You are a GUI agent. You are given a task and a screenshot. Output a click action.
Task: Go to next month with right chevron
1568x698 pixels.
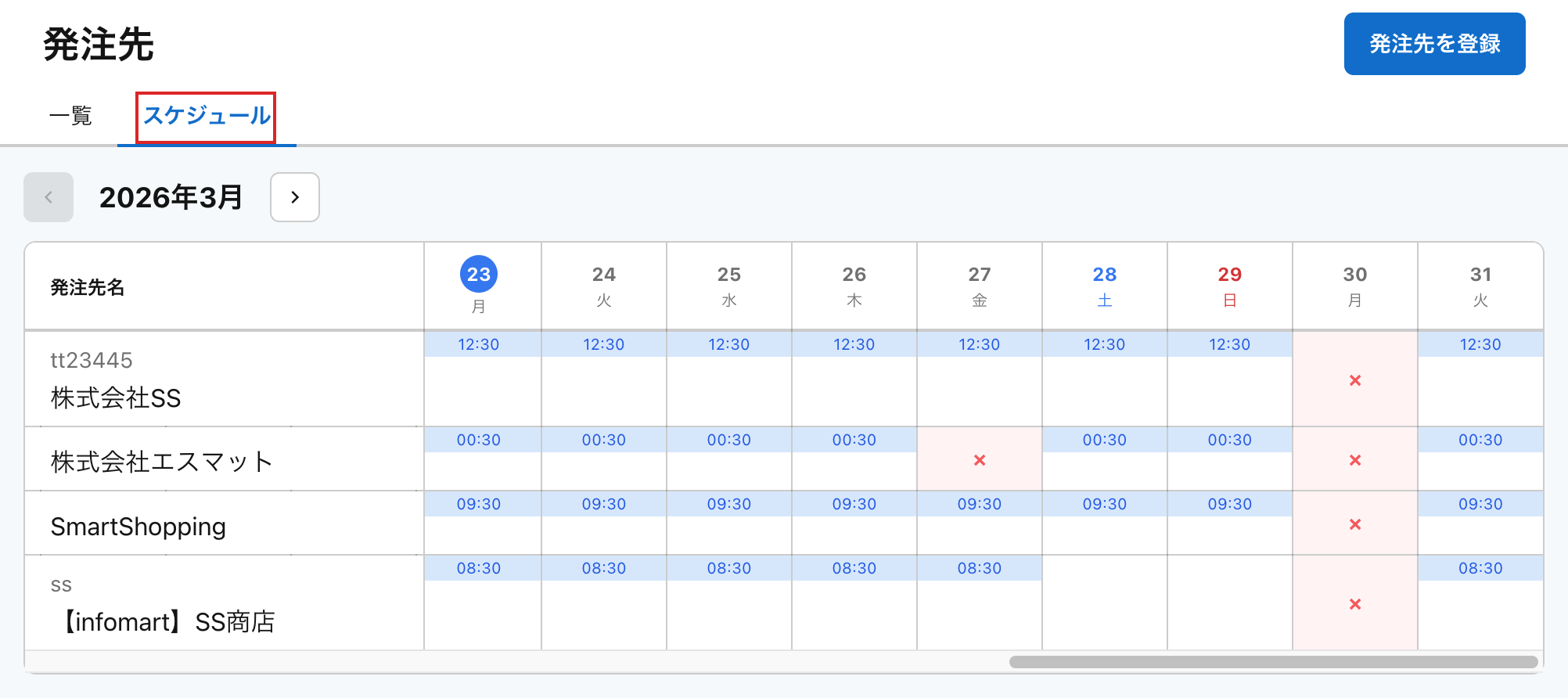295,197
